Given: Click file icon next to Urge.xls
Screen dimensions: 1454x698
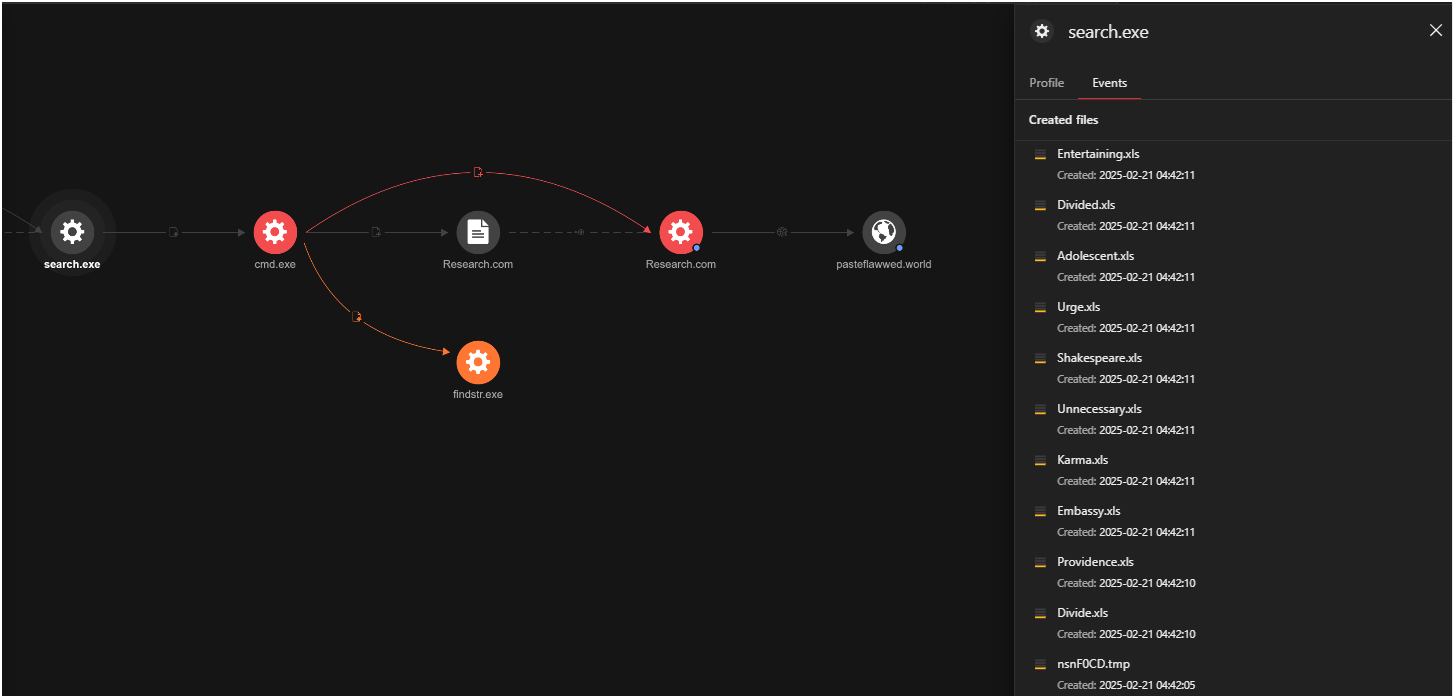Looking at the screenshot, I should tap(1040, 308).
